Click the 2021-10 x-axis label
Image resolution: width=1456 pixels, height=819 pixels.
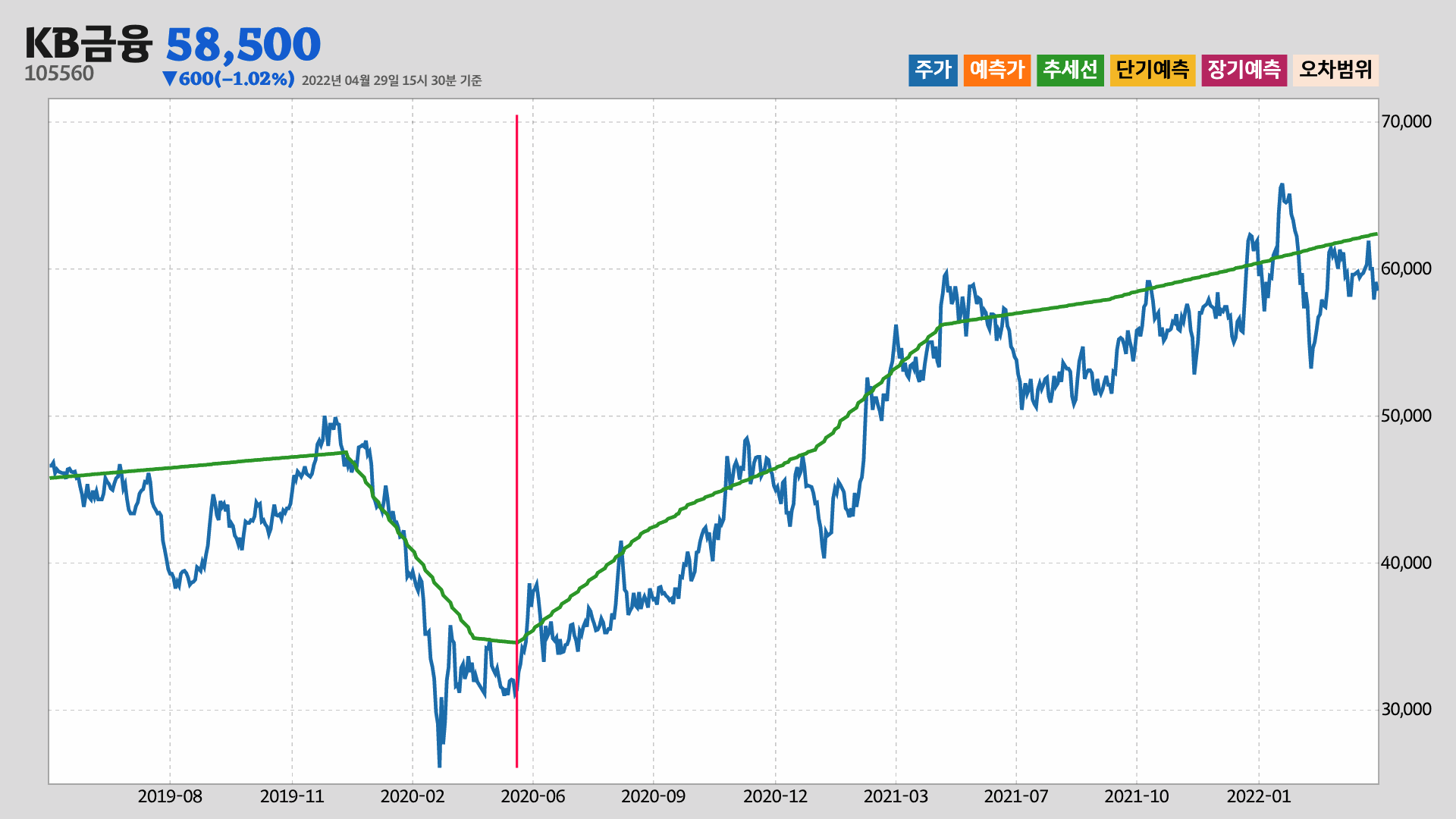1137,796
